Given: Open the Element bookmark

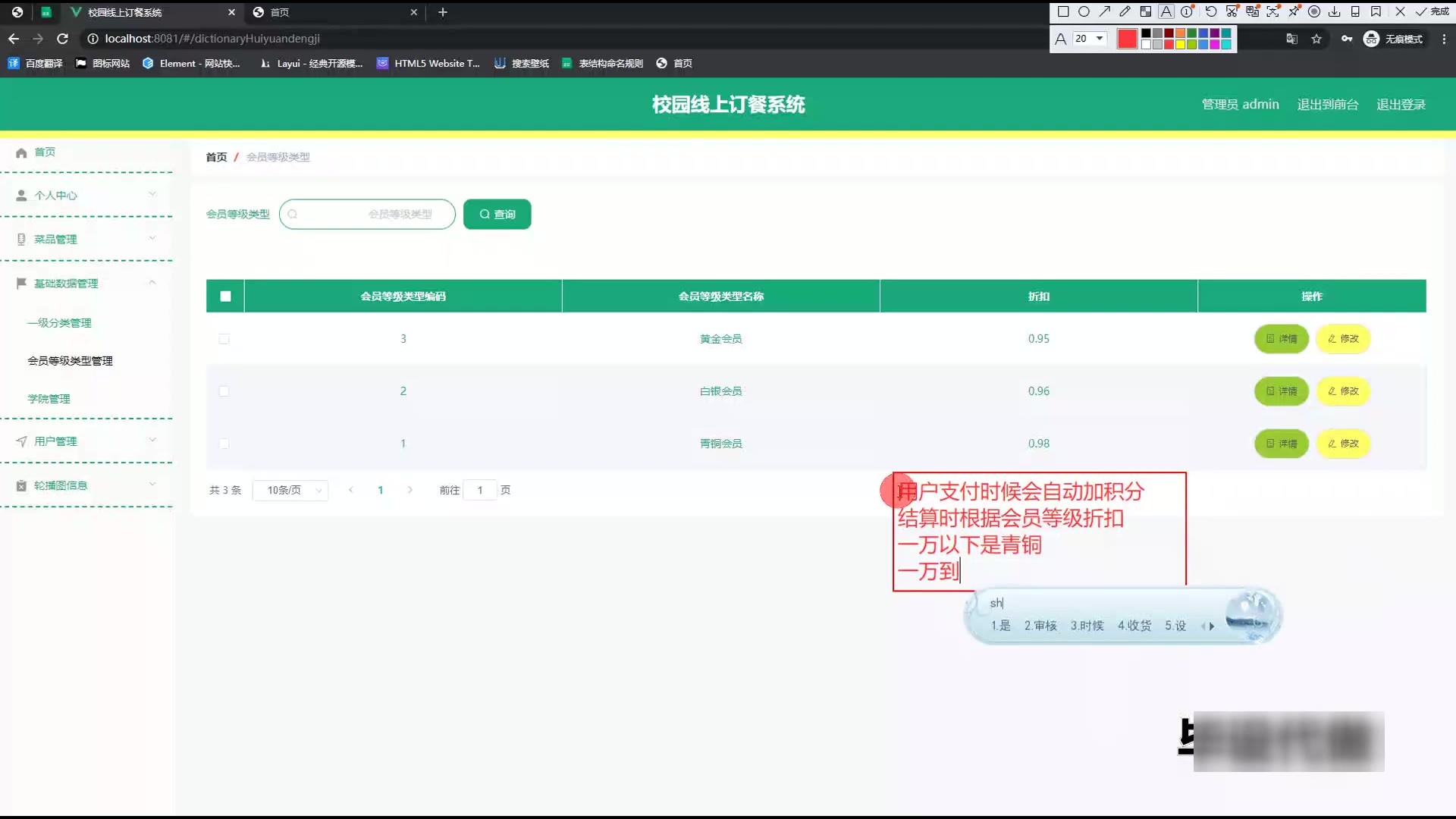Looking at the screenshot, I should (x=191, y=64).
